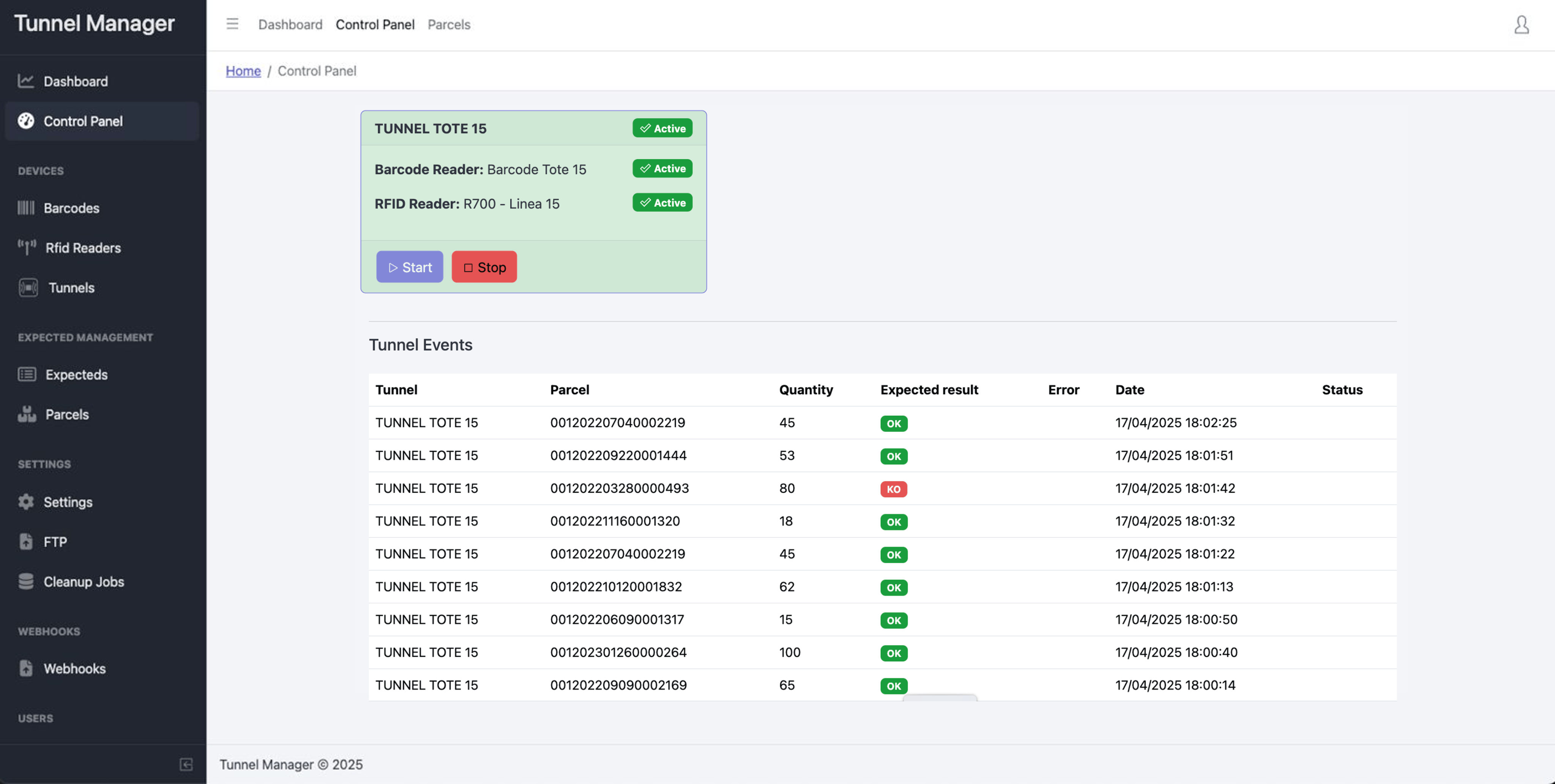Go to Expecteds in the sidebar
Image resolution: width=1555 pixels, height=784 pixels.
point(101,374)
